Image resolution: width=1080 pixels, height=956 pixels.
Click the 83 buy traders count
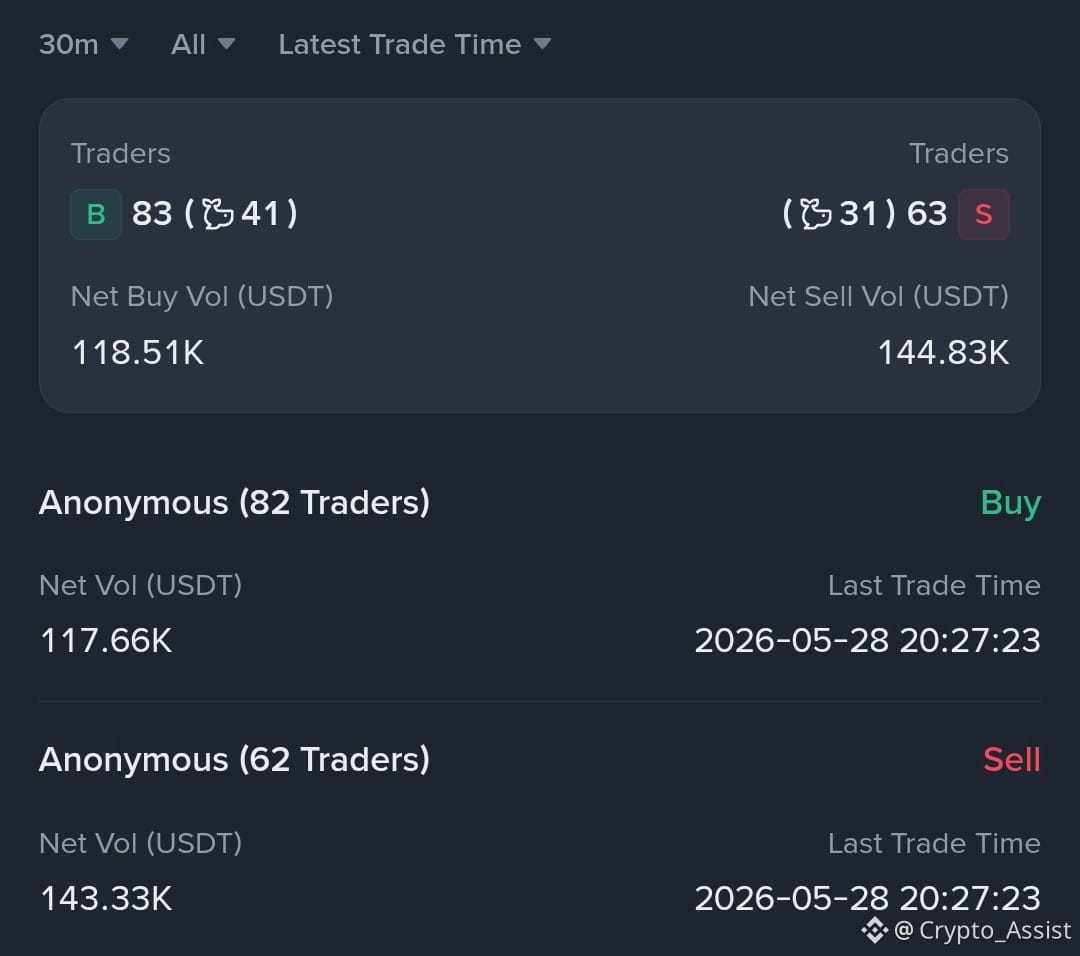pyautogui.click(x=152, y=214)
